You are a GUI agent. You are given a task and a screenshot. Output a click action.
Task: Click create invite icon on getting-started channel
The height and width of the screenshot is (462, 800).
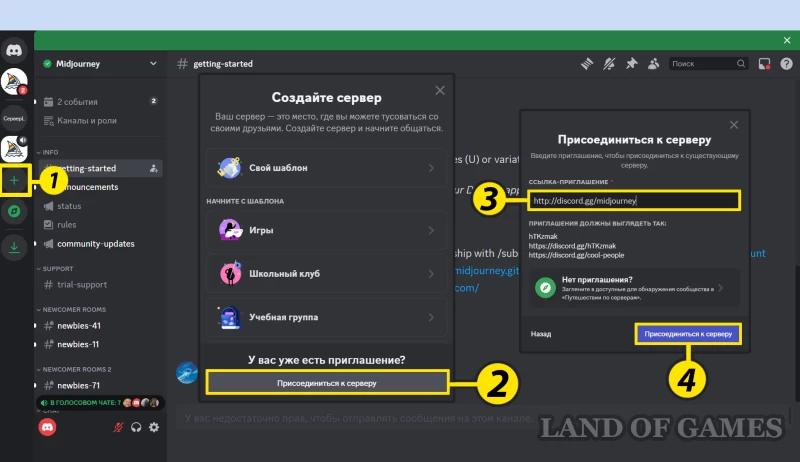[x=154, y=168]
